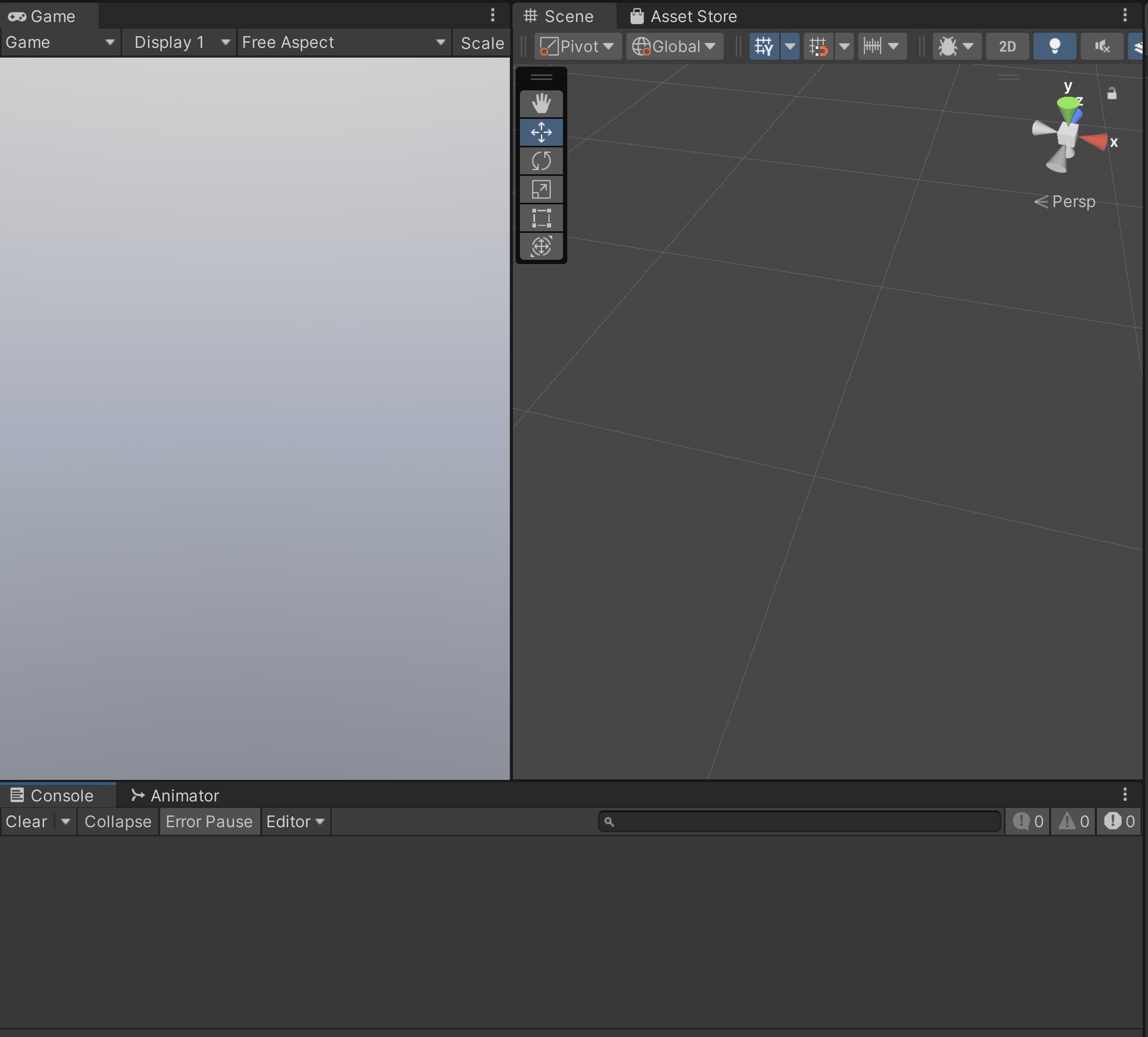Click the Move tool icon
This screenshot has width=1148, height=1037.
tap(541, 132)
